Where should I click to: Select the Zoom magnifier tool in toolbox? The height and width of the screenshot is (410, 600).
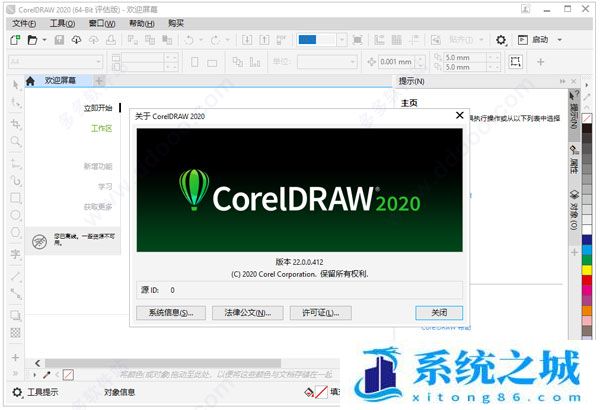pos(15,141)
